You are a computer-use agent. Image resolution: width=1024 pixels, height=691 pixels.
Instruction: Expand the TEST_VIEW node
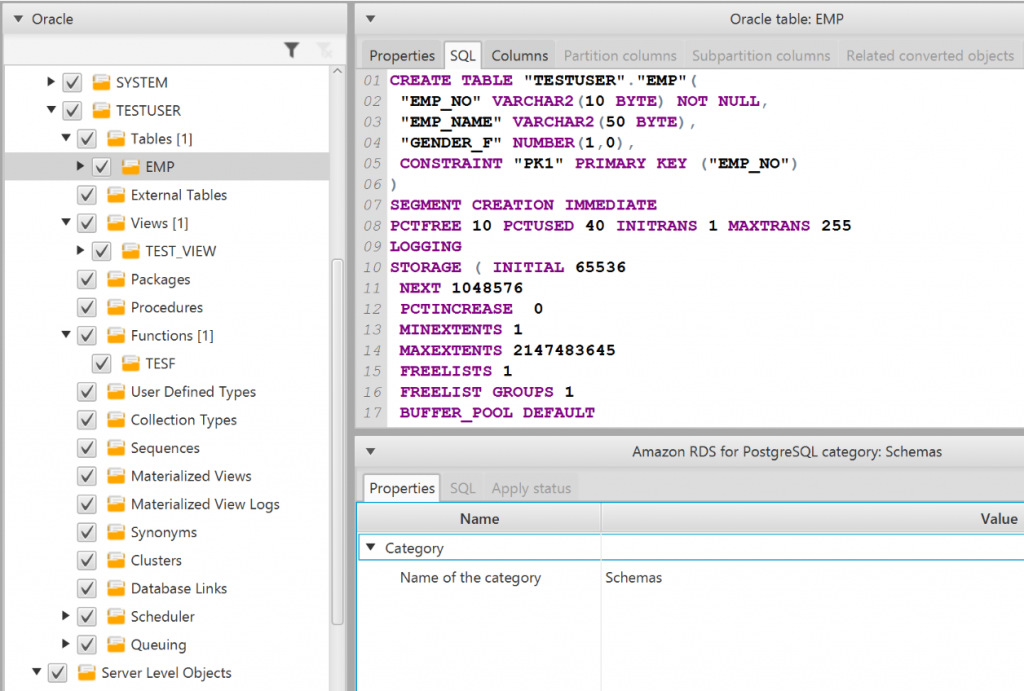point(80,250)
